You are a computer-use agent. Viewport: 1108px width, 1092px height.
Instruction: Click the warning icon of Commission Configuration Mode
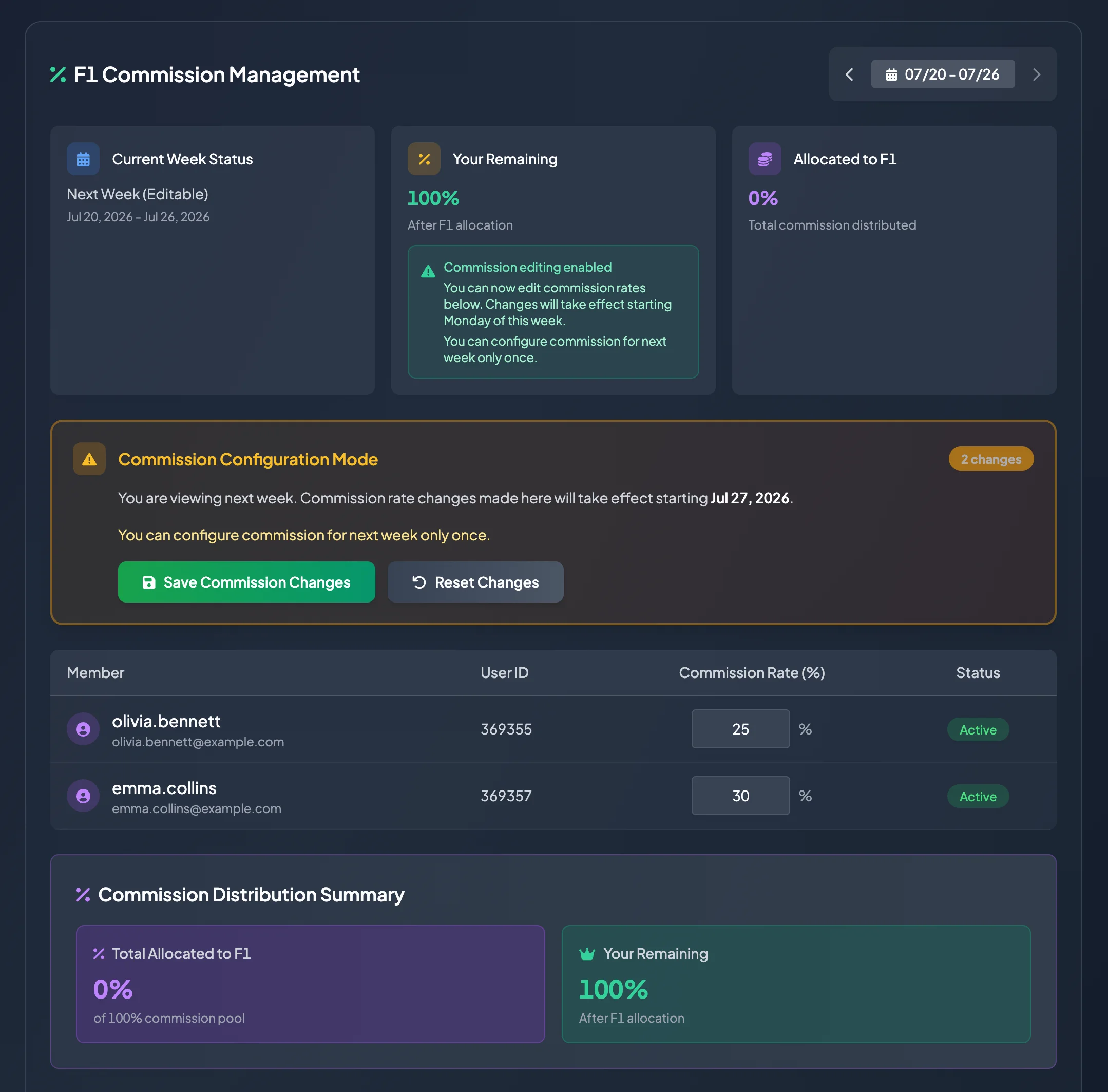point(89,459)
